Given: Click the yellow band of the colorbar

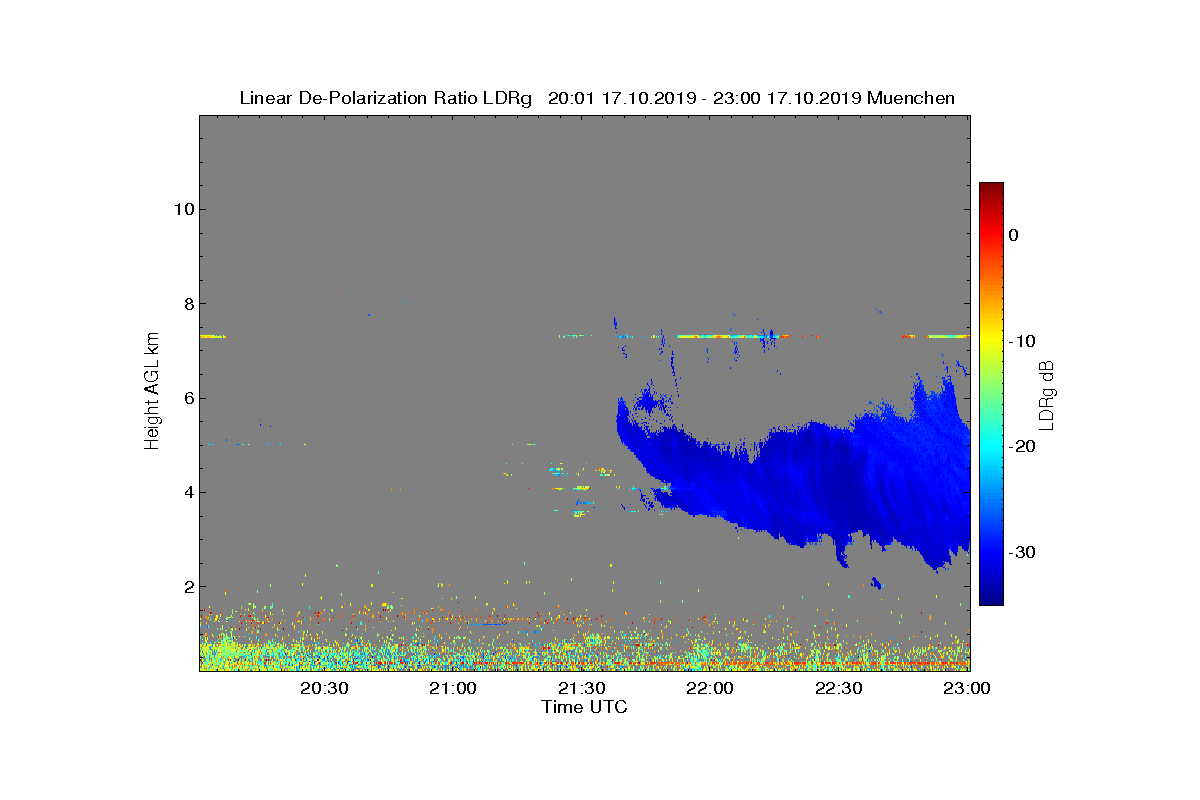Looking at the screenshot, I should point(991,341).
